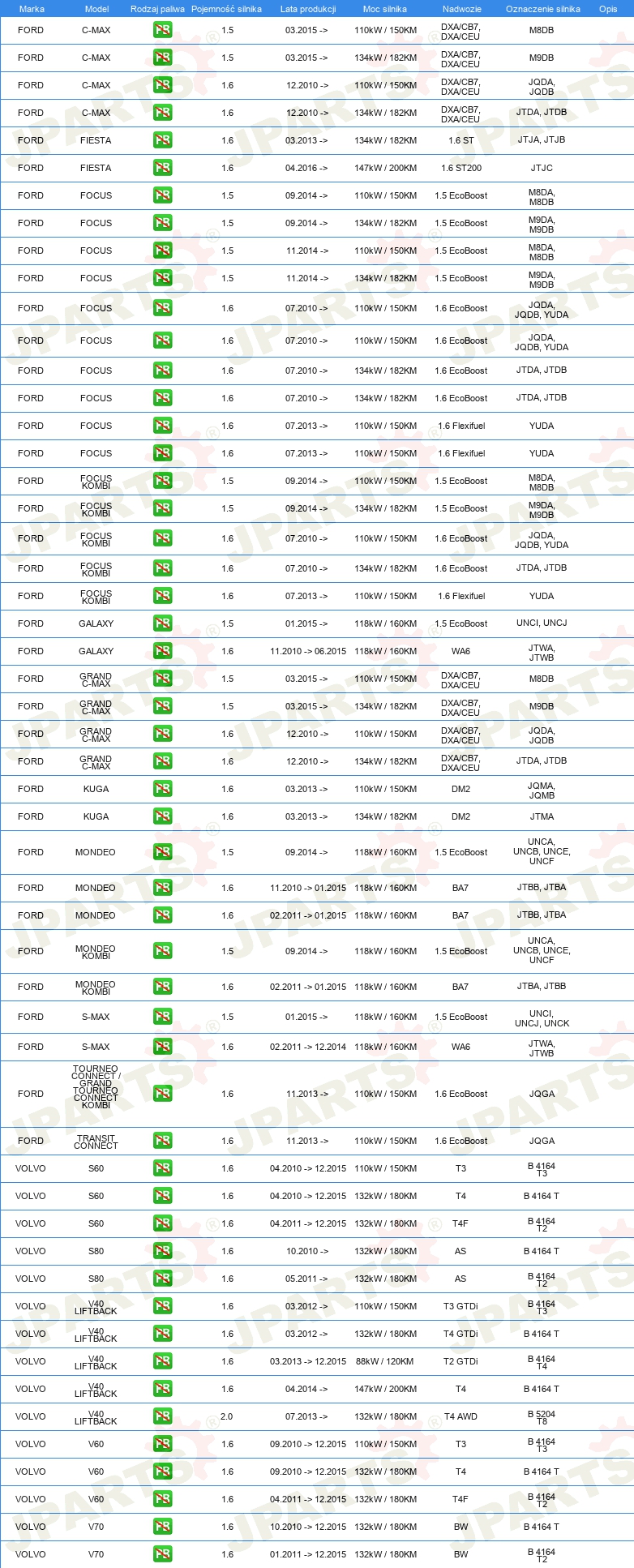Click the petrol icon for Mondeo Kombi 1.5
634x1568 pixels.
click(x=162, y=951)
